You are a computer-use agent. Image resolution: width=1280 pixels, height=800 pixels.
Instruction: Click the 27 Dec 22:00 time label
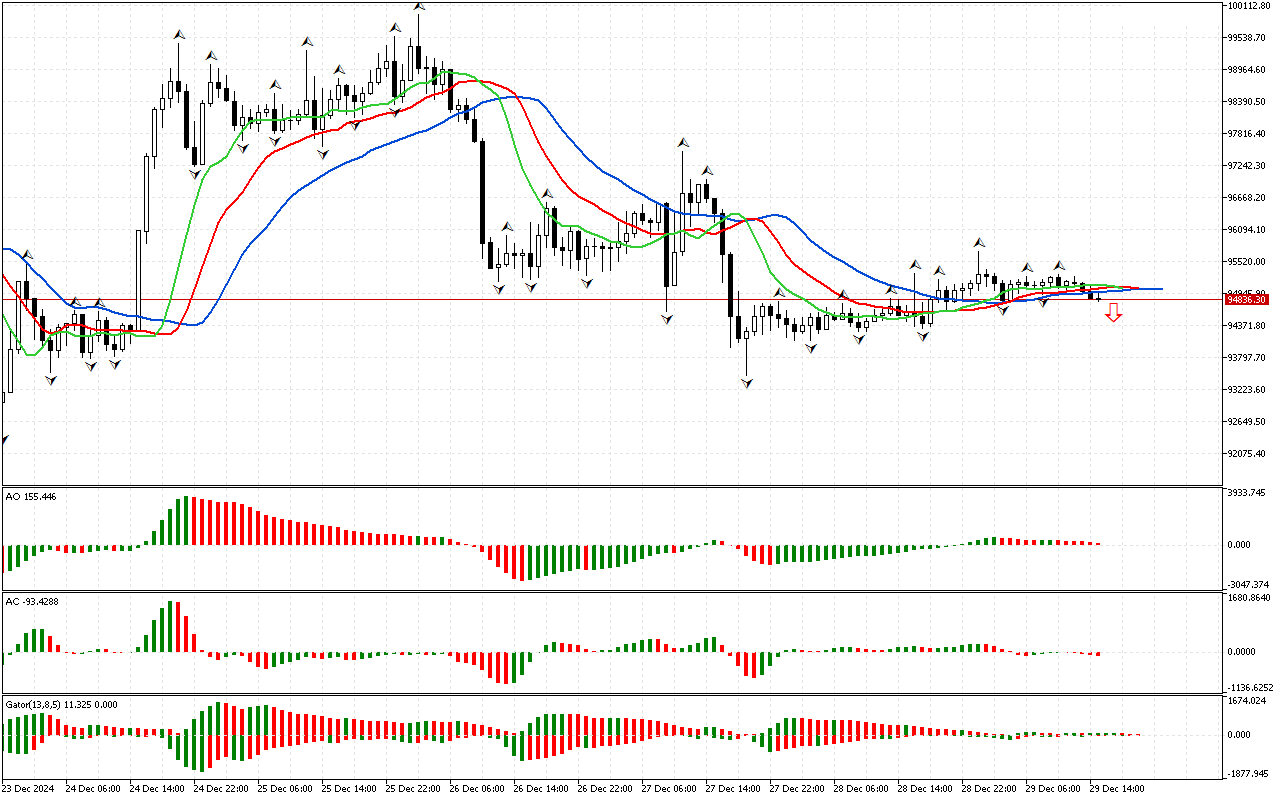[797, 789]
